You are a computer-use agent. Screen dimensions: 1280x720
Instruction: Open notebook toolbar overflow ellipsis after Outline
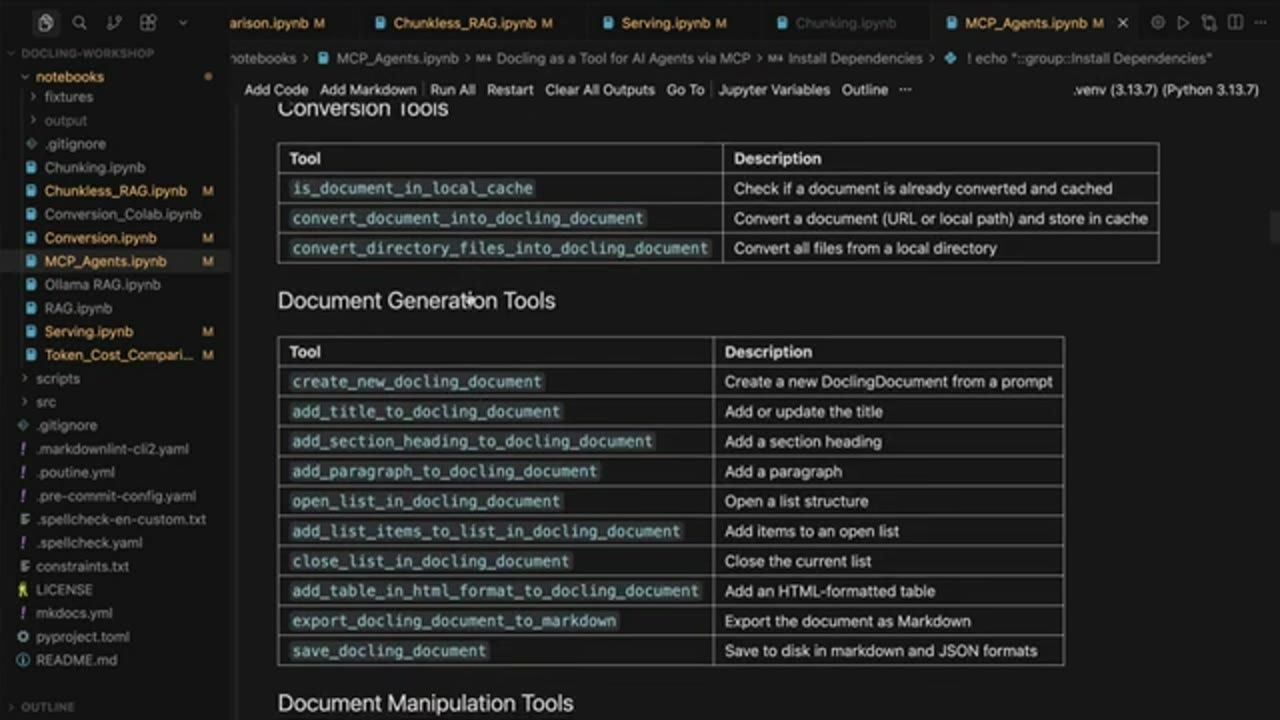point(905,89)
